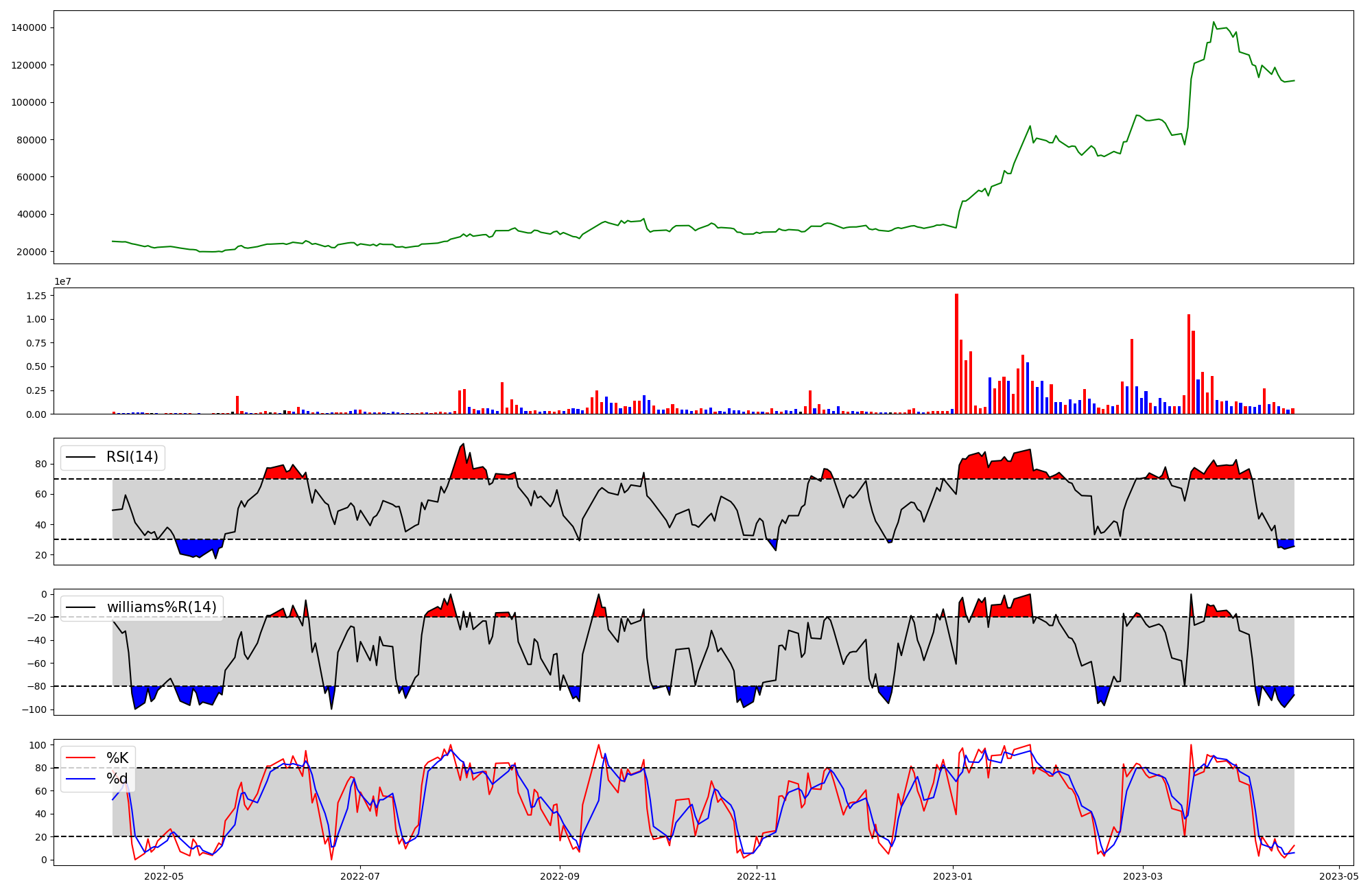Click the 2023-01 date tick label

point(953,876)
